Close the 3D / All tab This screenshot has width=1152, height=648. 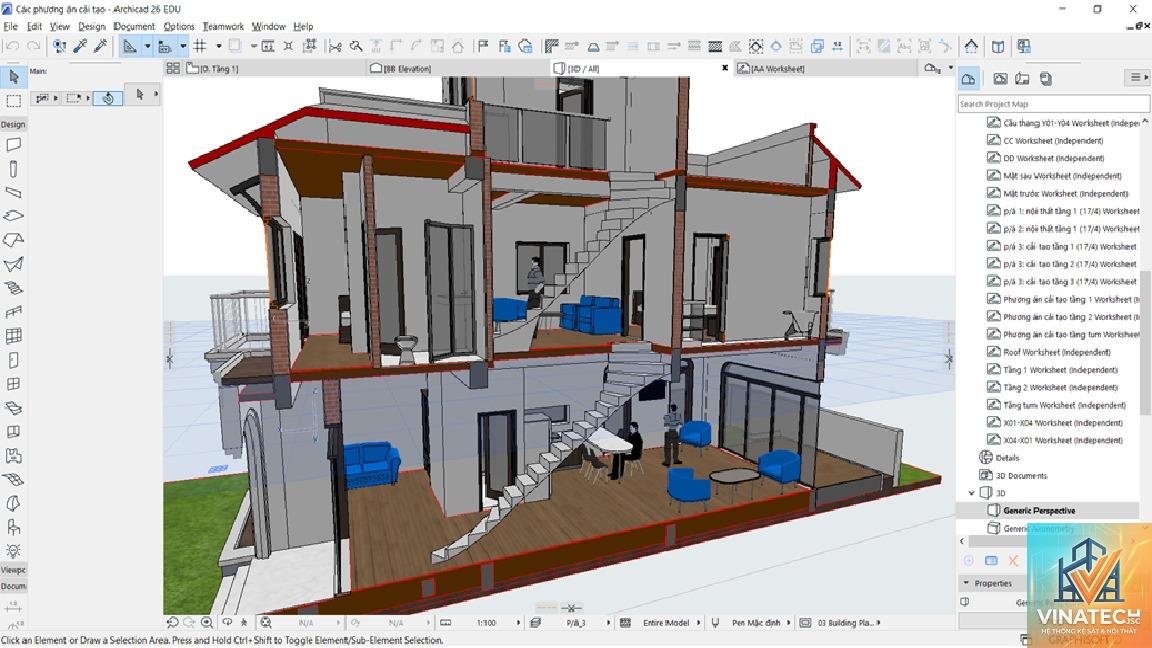[x=724, y=68]
